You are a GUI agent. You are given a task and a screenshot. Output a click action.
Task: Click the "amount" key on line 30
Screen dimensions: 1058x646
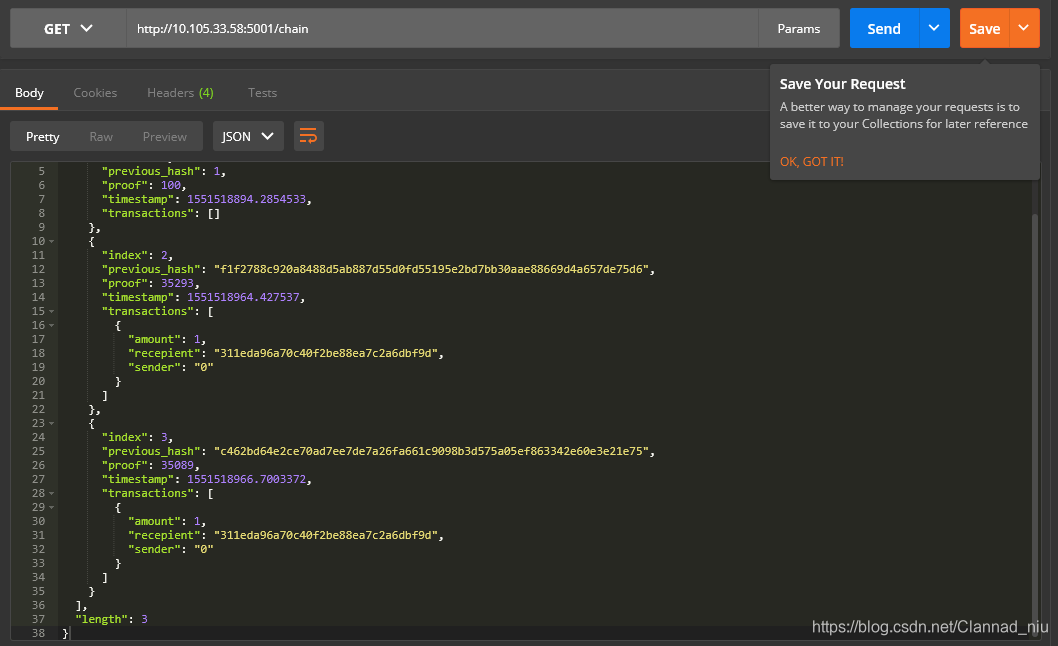tap(154, 522)
